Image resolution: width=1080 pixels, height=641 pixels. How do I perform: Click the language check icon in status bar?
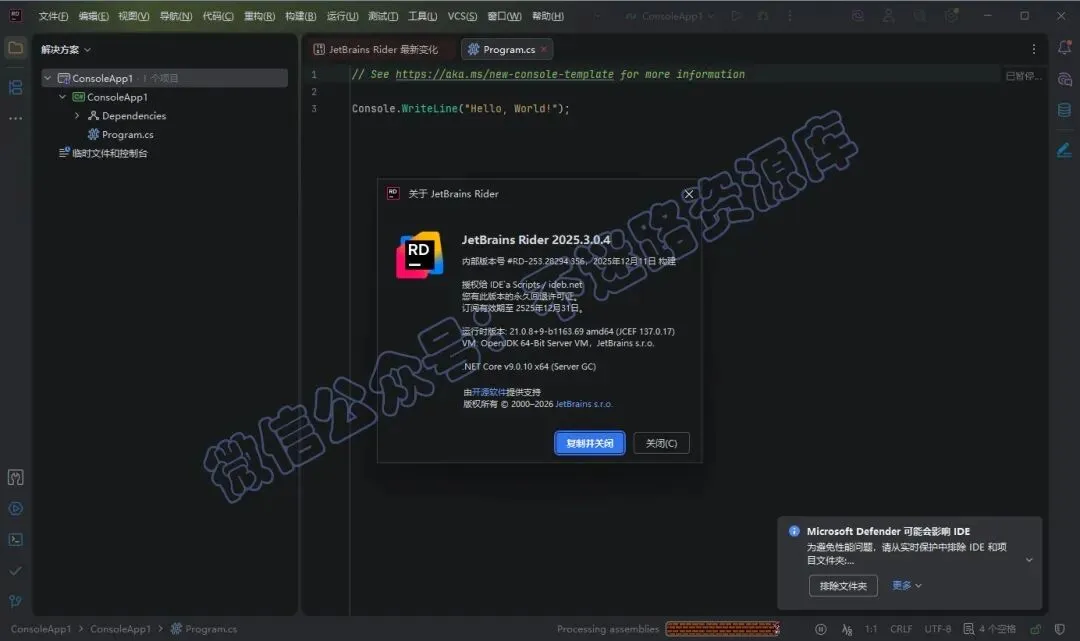(847, 629)
